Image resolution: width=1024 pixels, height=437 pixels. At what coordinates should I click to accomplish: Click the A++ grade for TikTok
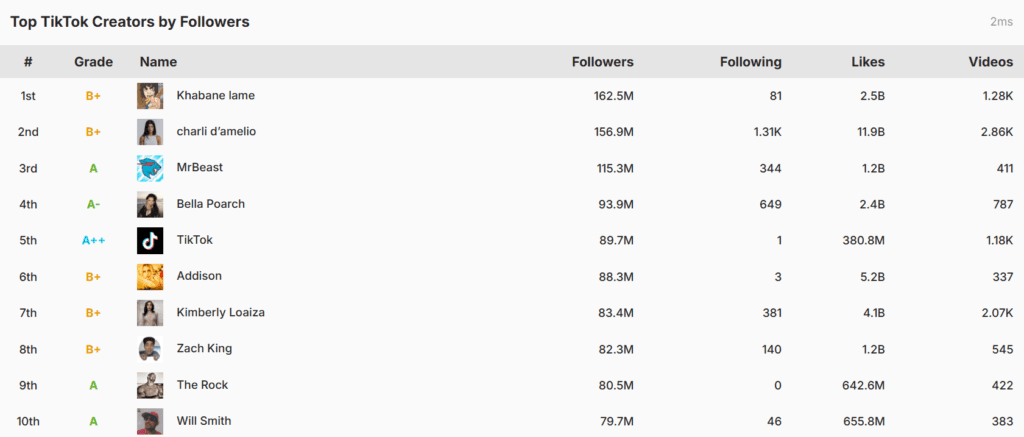click(93, 240)
